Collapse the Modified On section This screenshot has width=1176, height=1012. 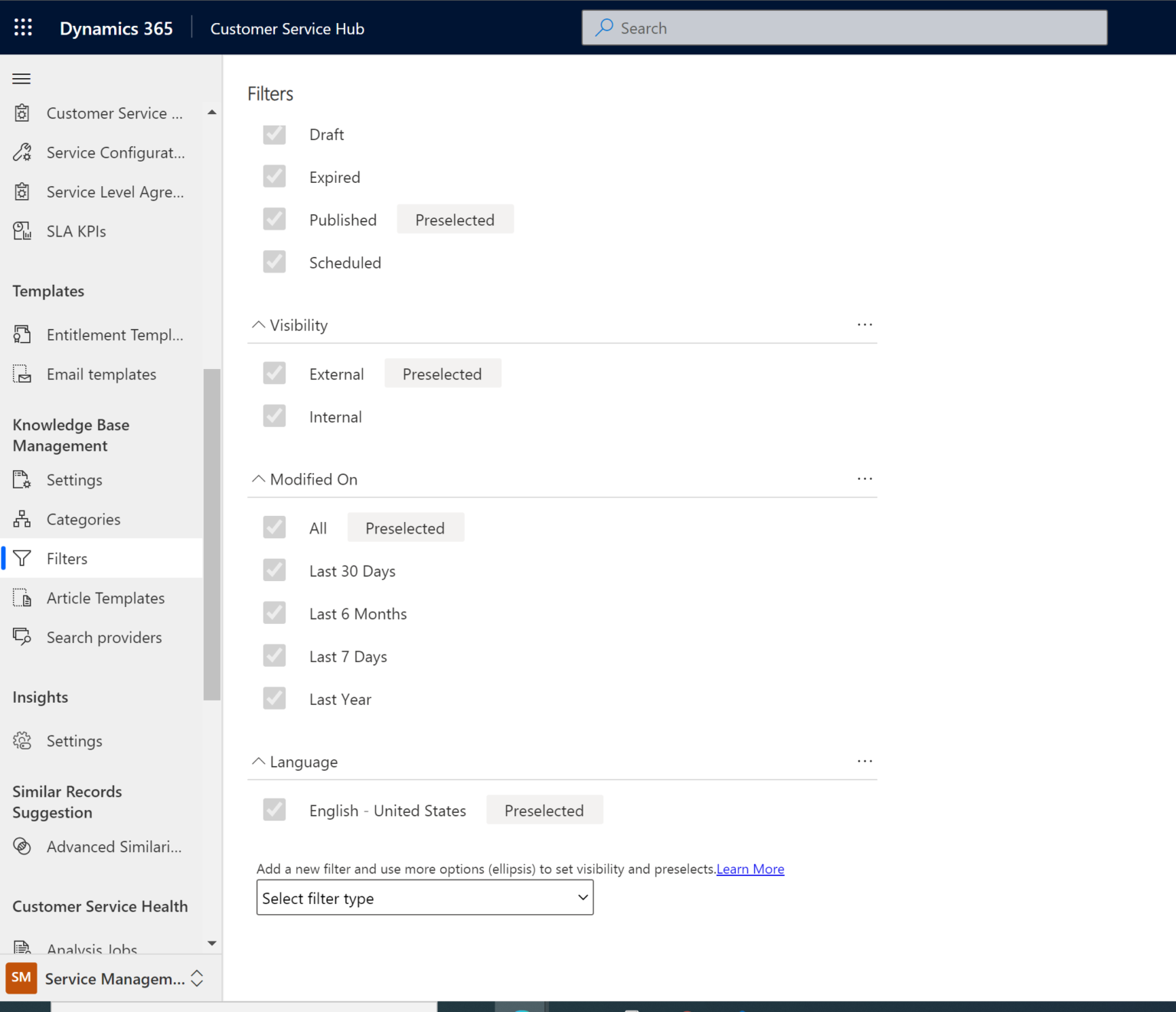[258, 478]
